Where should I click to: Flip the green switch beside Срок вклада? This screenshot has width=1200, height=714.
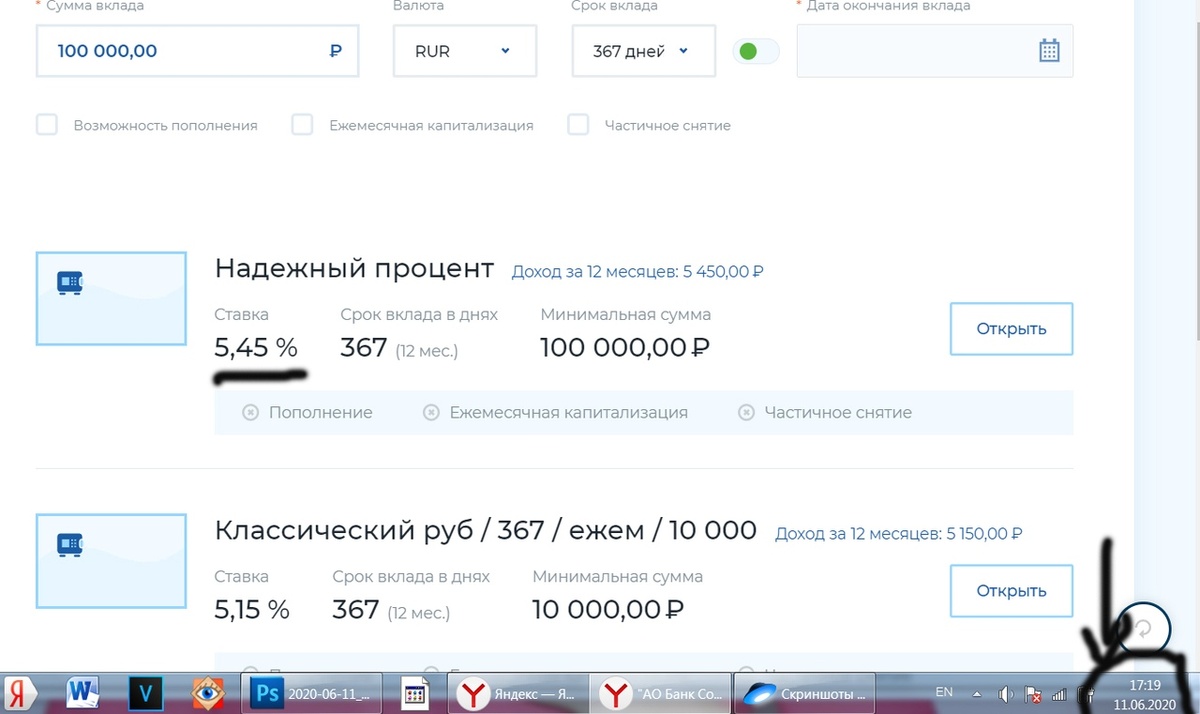point(756,50)
